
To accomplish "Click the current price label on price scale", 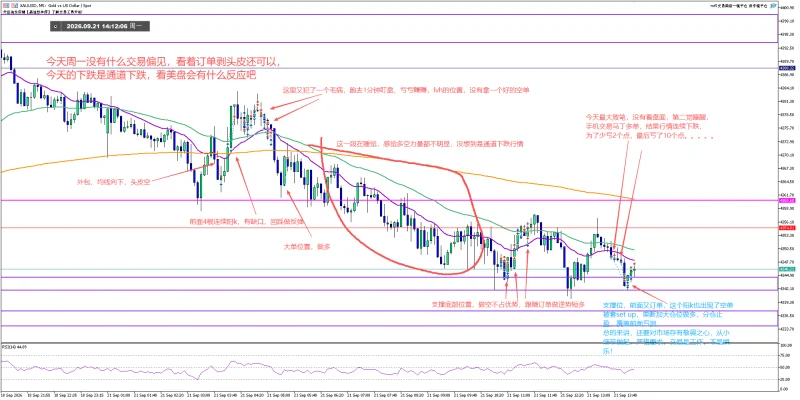I will (786, 269).
